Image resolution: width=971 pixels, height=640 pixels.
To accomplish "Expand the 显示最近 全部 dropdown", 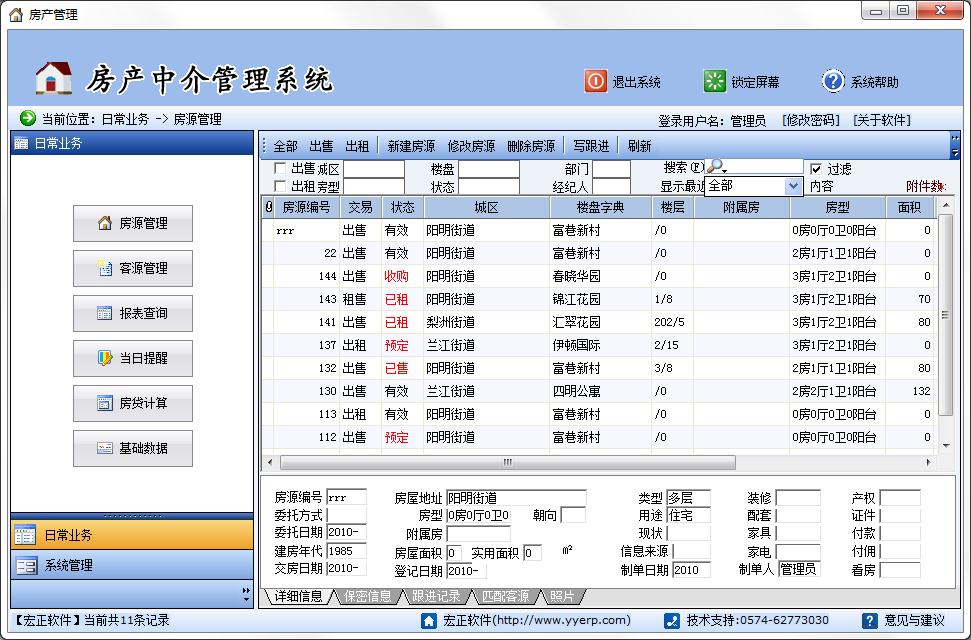I will (x=793, y=186).
